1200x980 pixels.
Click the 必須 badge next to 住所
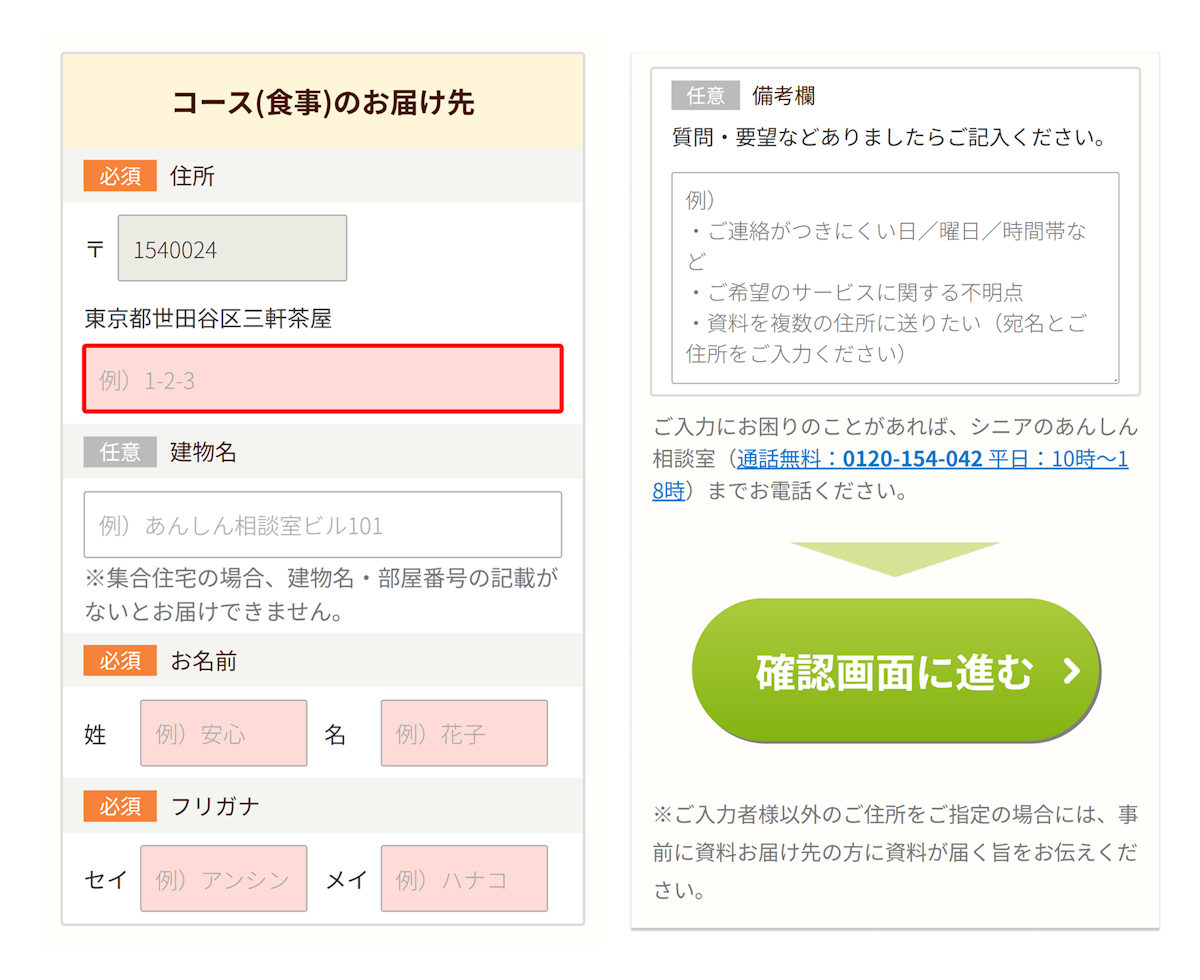click(x=119, y=176)
